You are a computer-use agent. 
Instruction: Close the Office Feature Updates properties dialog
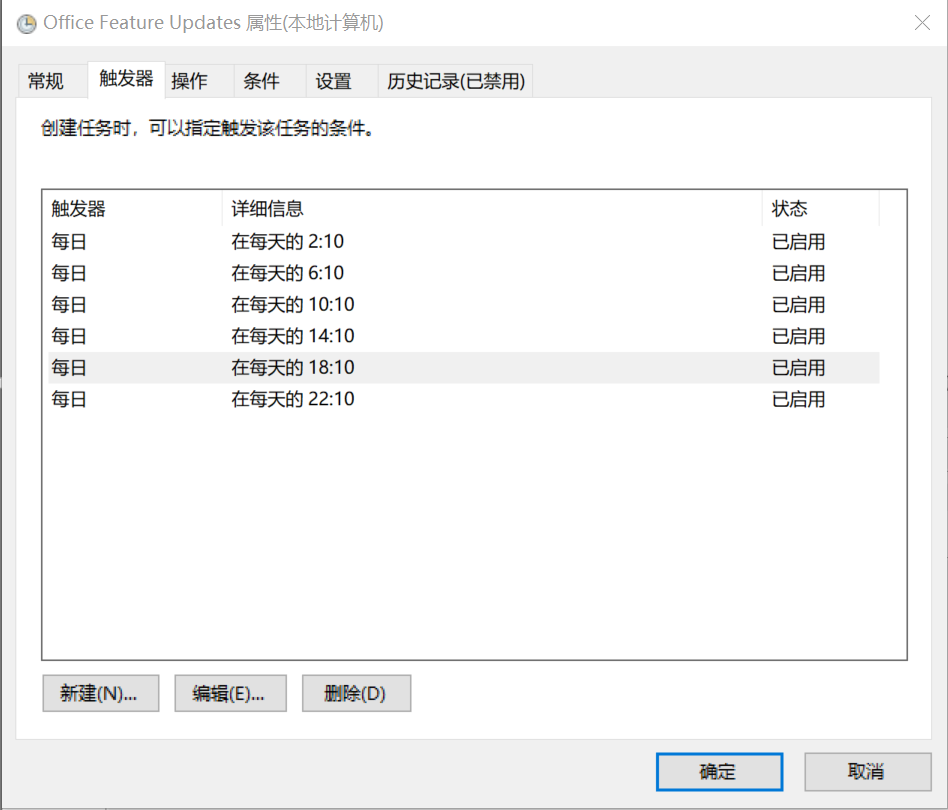[922, 23]
